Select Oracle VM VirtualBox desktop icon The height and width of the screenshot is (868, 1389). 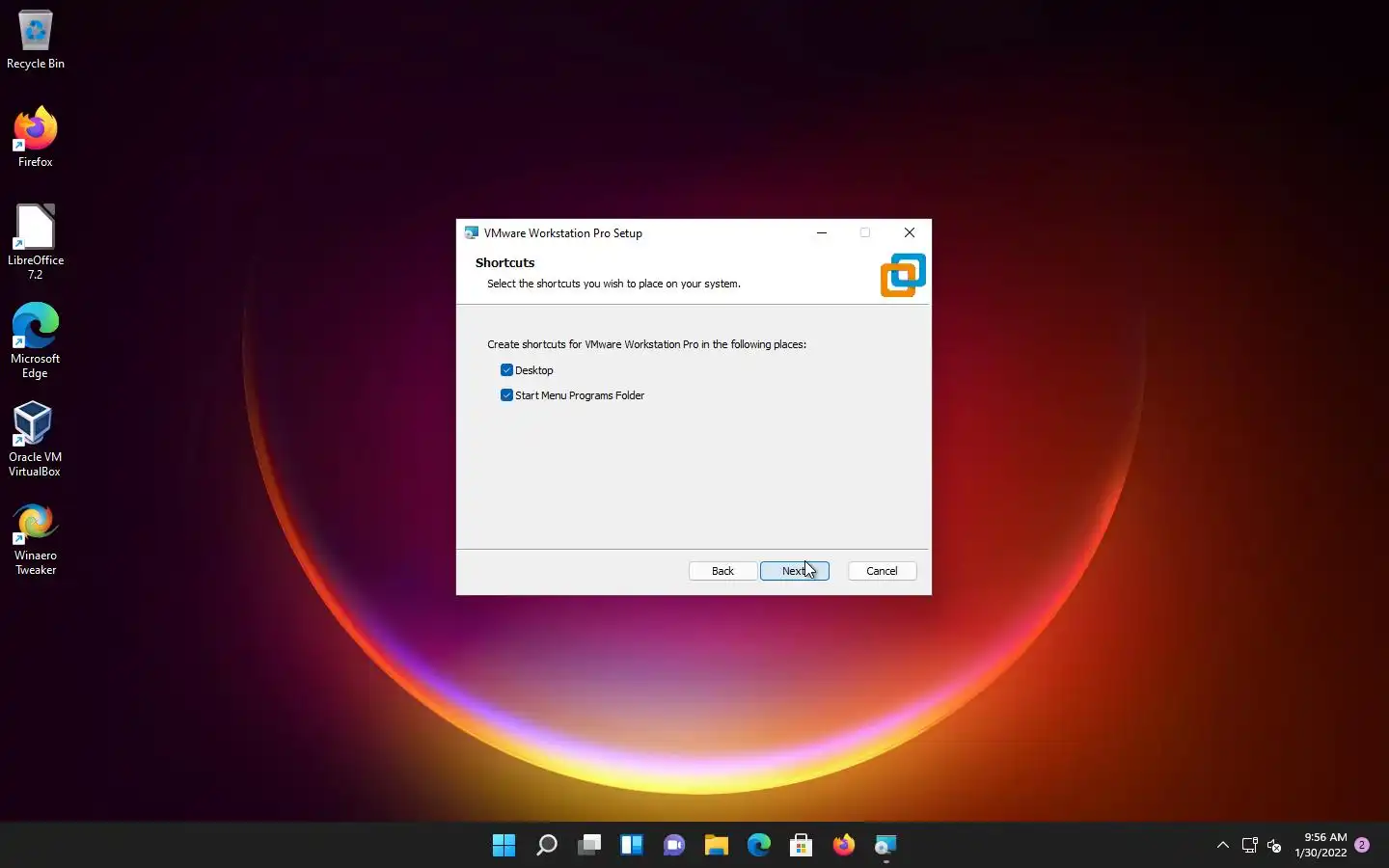point(36,439)
